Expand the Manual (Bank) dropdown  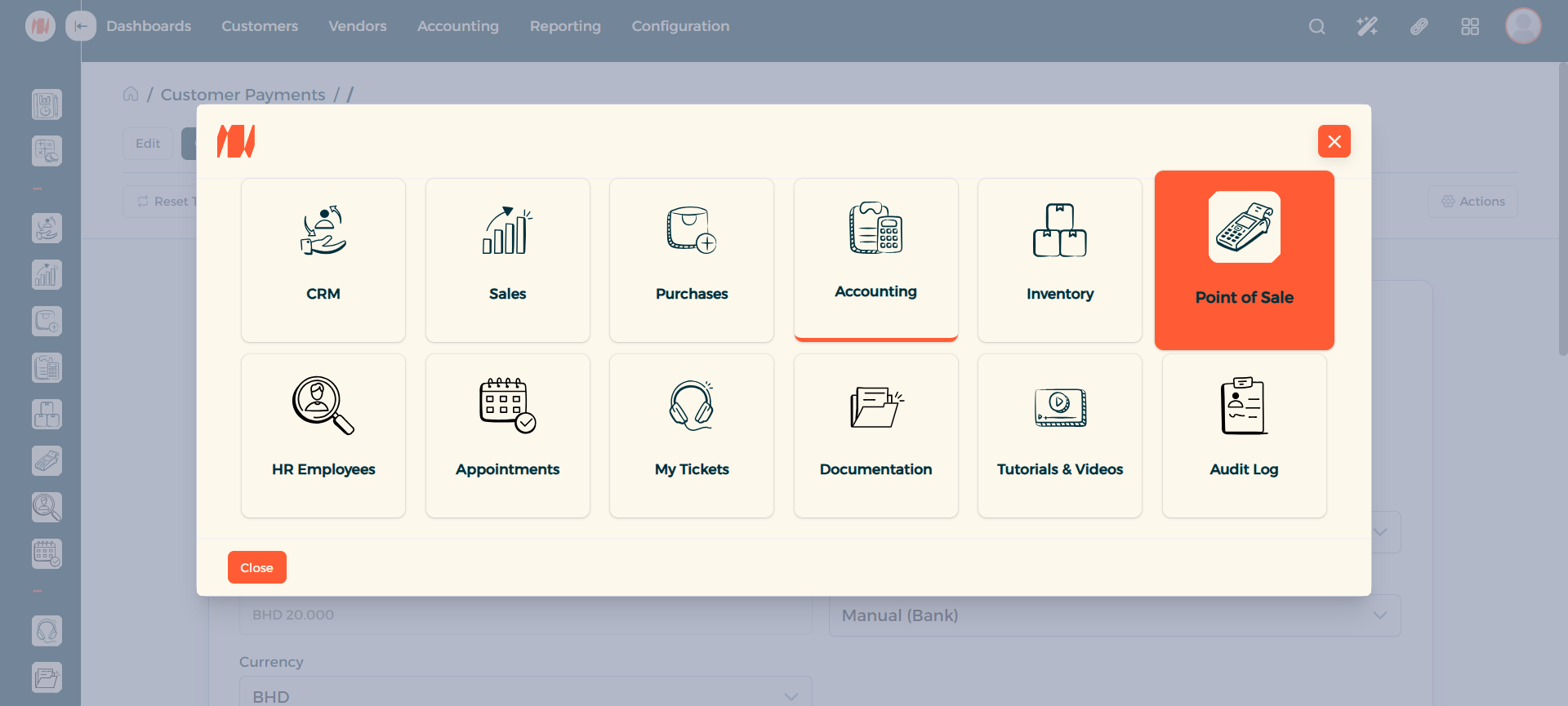pyautogui.click(x=1114, y=615)
